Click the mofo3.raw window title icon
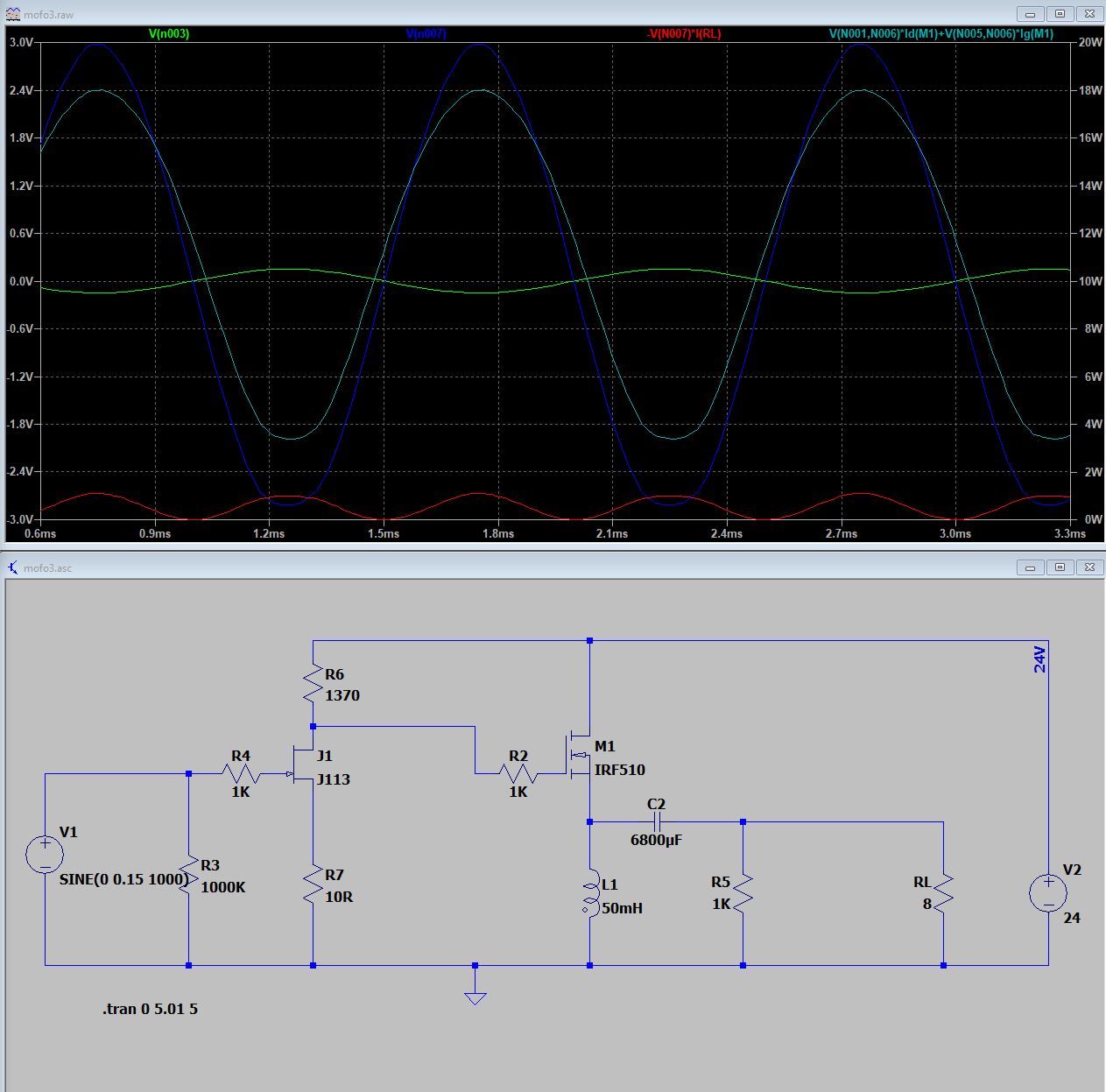This screenshot has height=1092, width=1106. coord(12,14)
